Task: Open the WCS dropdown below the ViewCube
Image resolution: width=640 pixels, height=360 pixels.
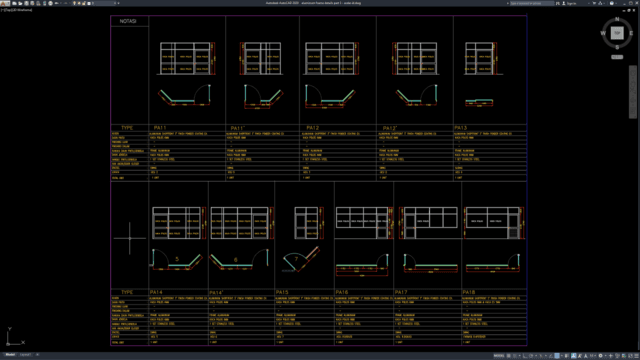Action: click(x=617, y=57)
